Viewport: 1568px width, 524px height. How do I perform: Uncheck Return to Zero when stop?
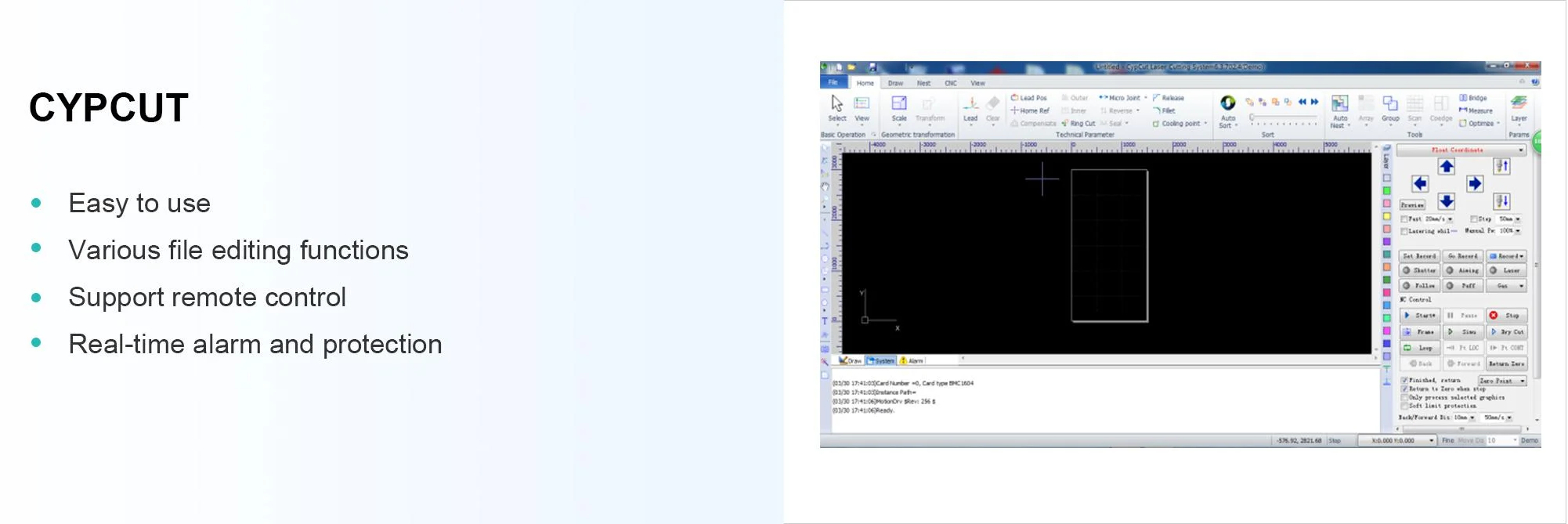pos(1404,389)
